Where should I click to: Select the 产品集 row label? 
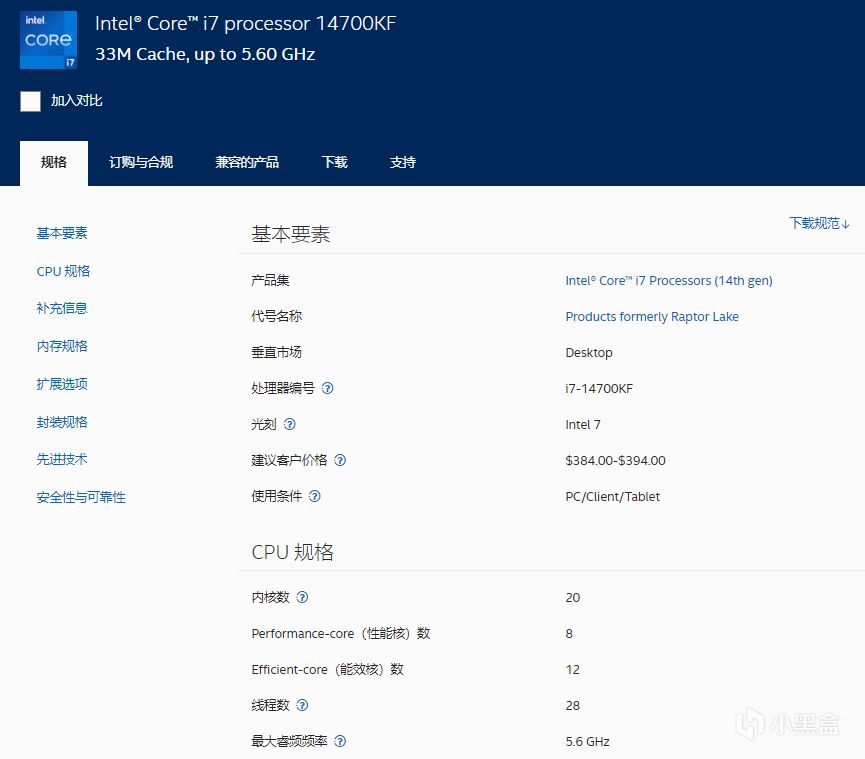(x=270, y=281)
